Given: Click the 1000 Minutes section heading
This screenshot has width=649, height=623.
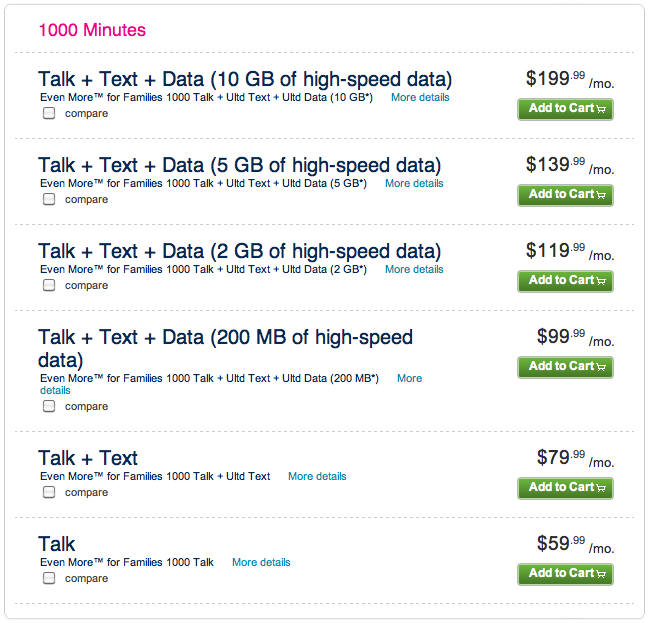Looking at the screenshot, I should tap(92, 30).
